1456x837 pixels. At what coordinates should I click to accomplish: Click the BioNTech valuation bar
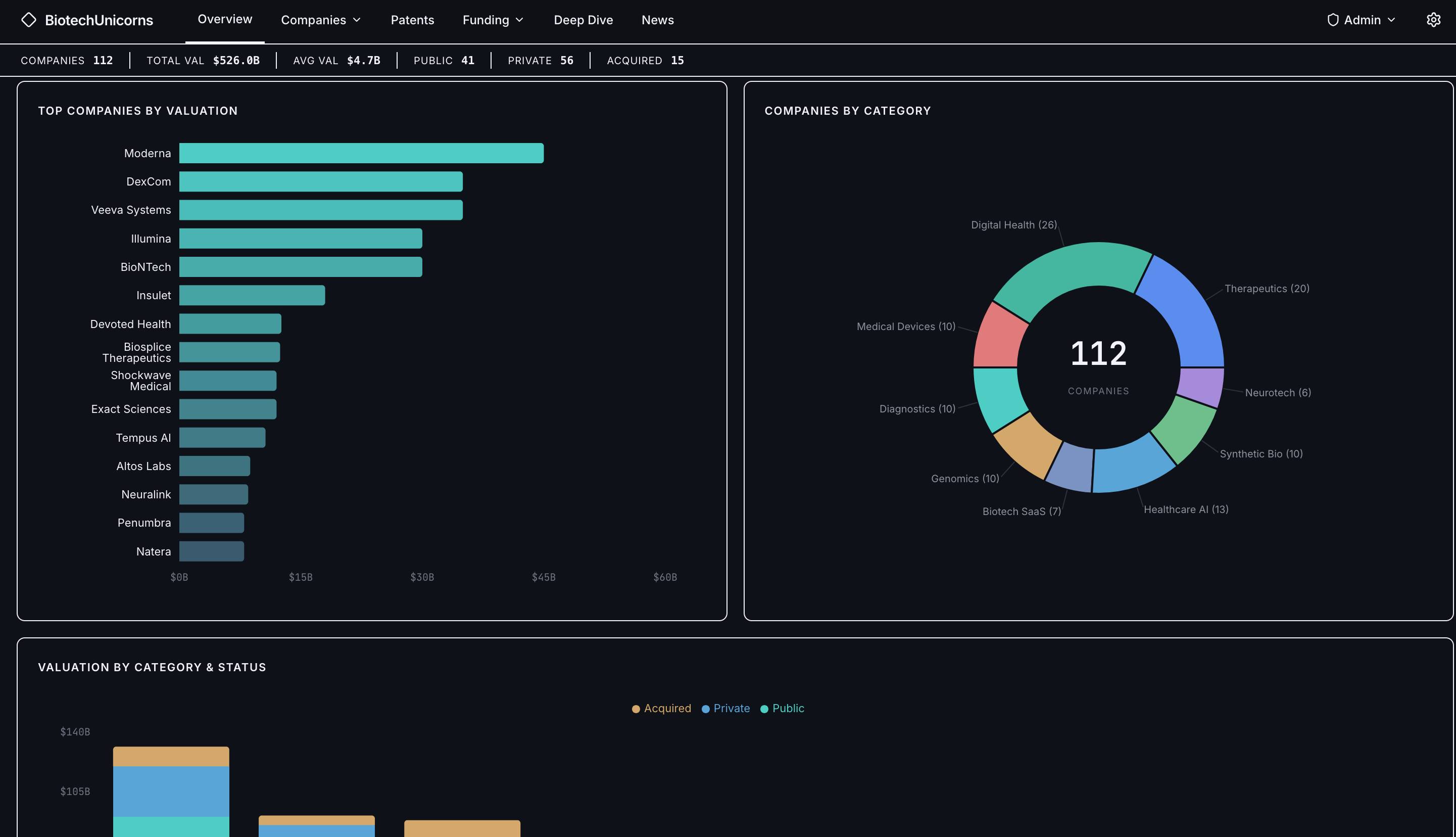[x=301, y=267]
